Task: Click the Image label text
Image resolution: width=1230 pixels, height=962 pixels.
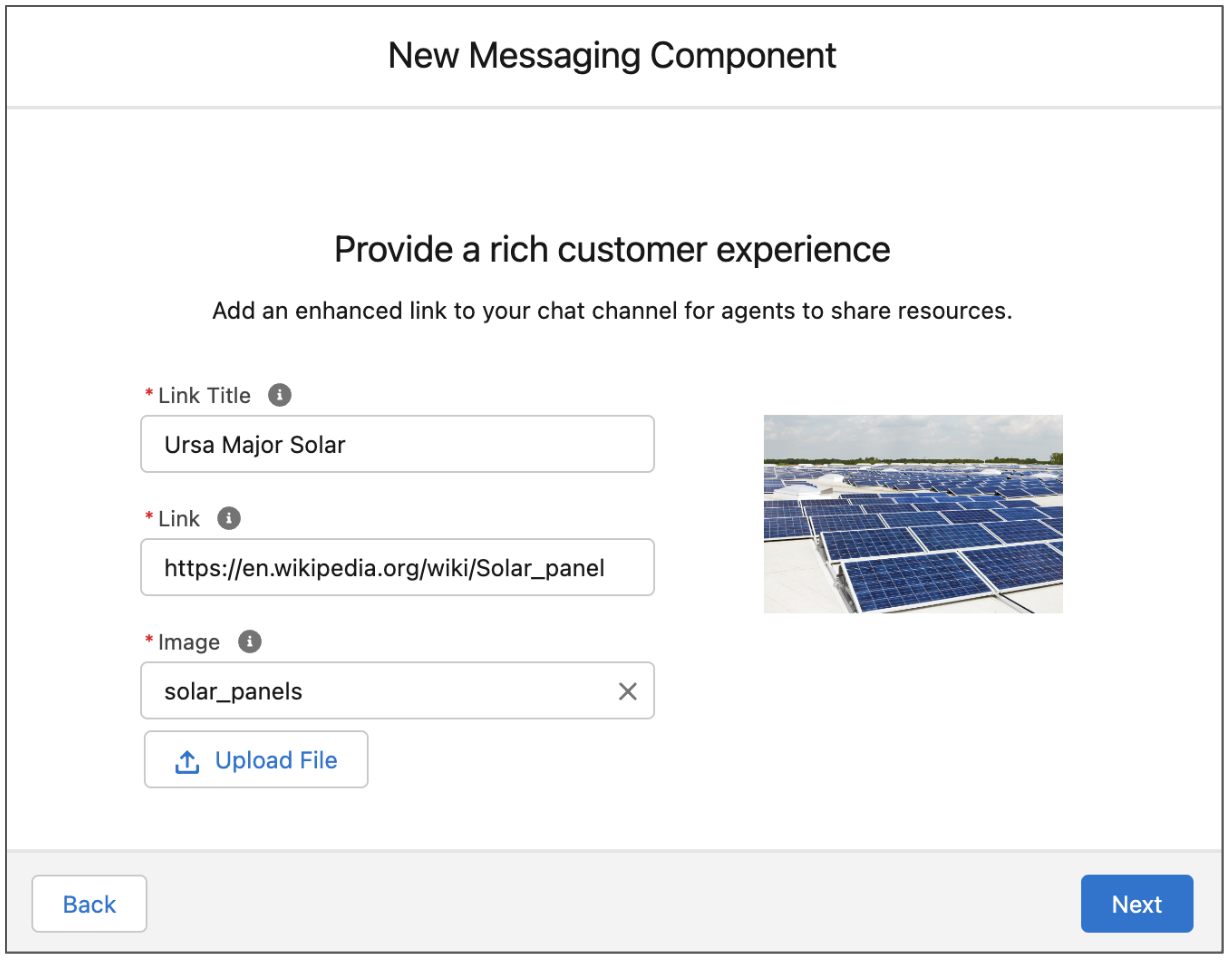Action: [x=189, y=642]
